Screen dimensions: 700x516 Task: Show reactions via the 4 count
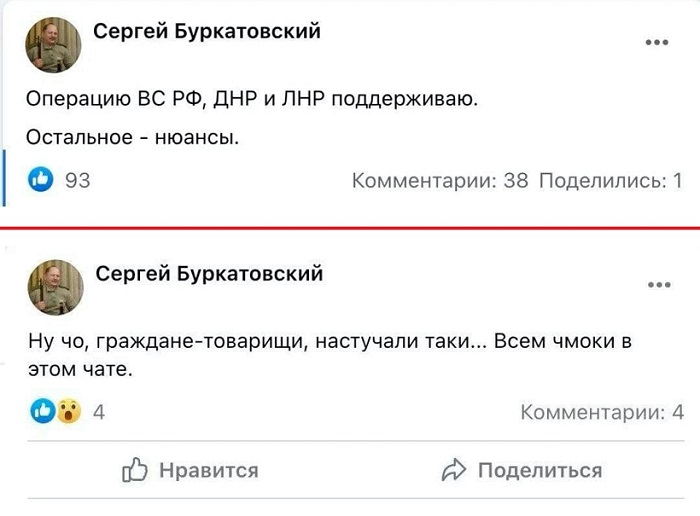click(x=99, y=412)
